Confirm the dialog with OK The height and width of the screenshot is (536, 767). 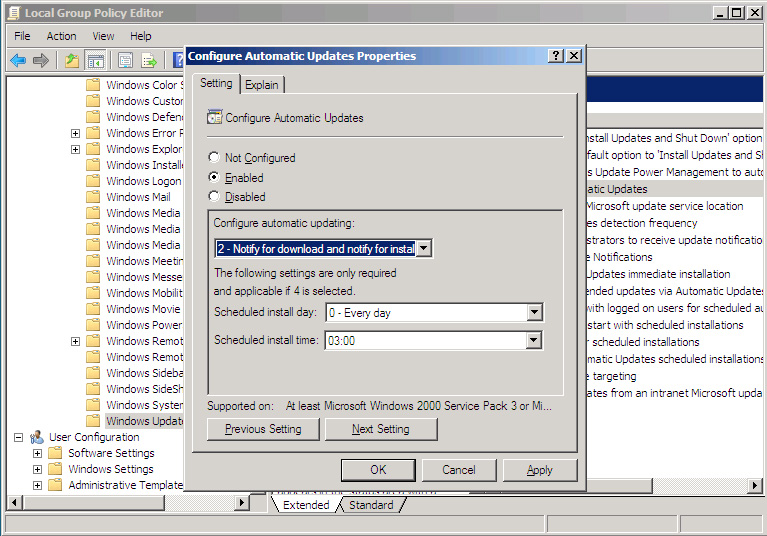click(378, 469)
